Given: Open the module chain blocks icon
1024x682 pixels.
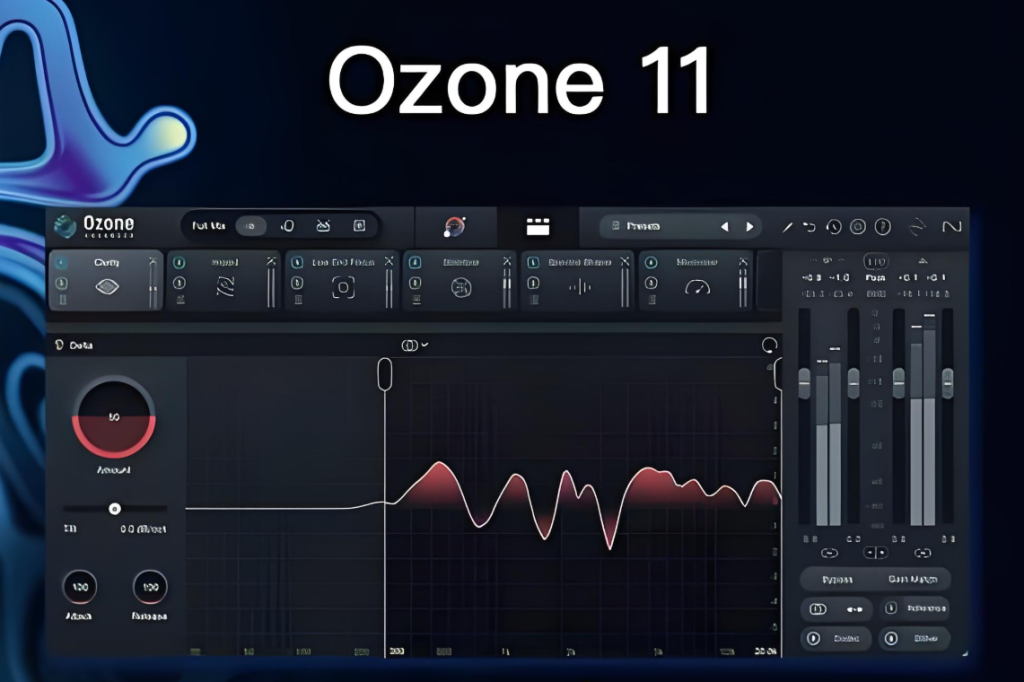Looking at the screenshot, I should [x=538, y=226].
